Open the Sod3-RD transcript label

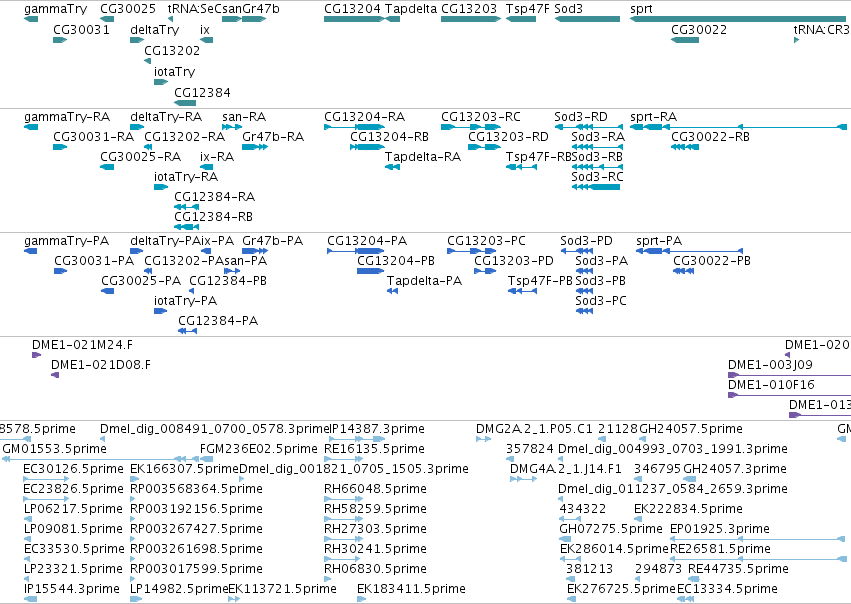pyautogui.click(x=581, y=117)
